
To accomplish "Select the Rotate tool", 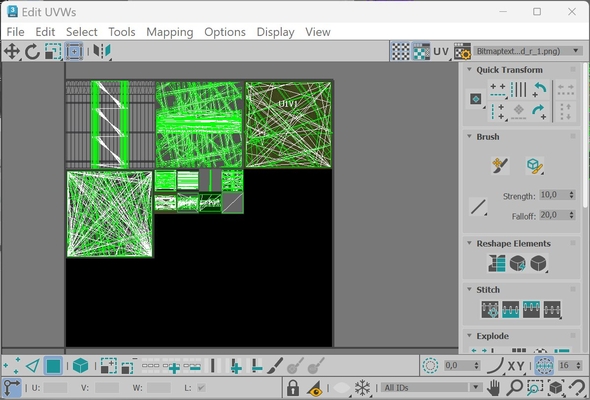I will click(32, 51).
